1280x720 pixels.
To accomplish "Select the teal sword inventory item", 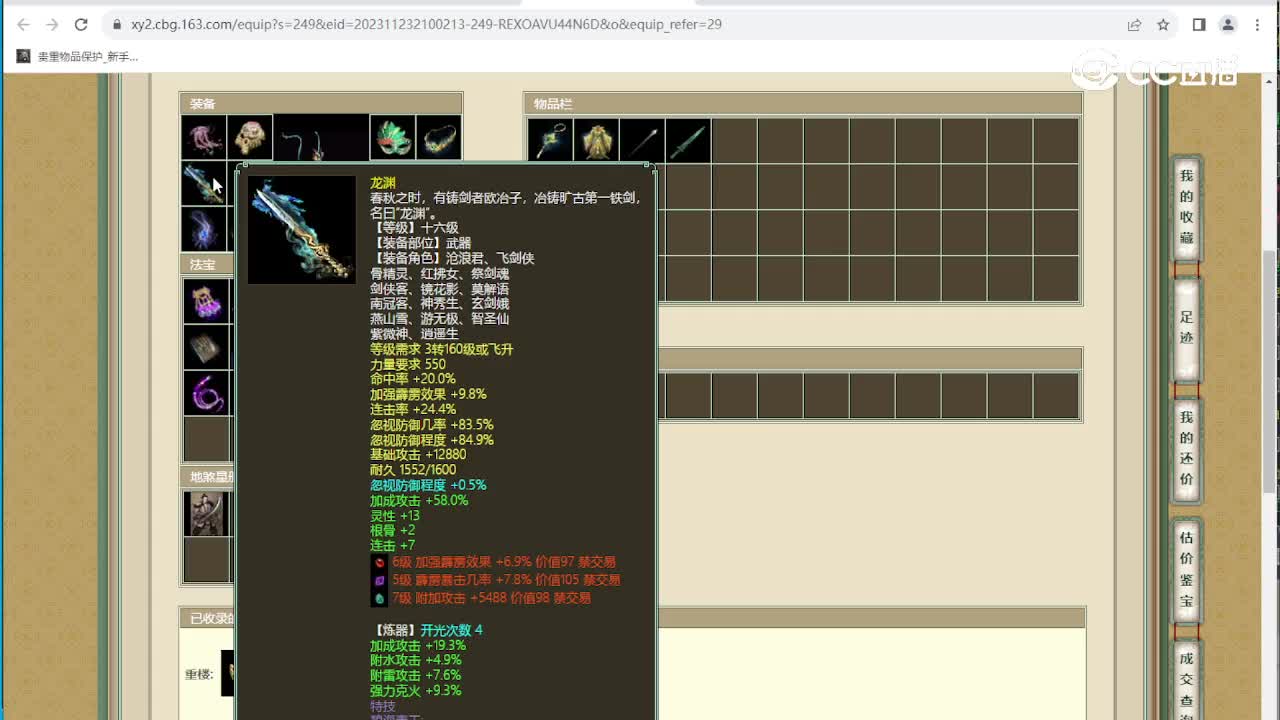I will pyautogui.click(x=688, y=141).
